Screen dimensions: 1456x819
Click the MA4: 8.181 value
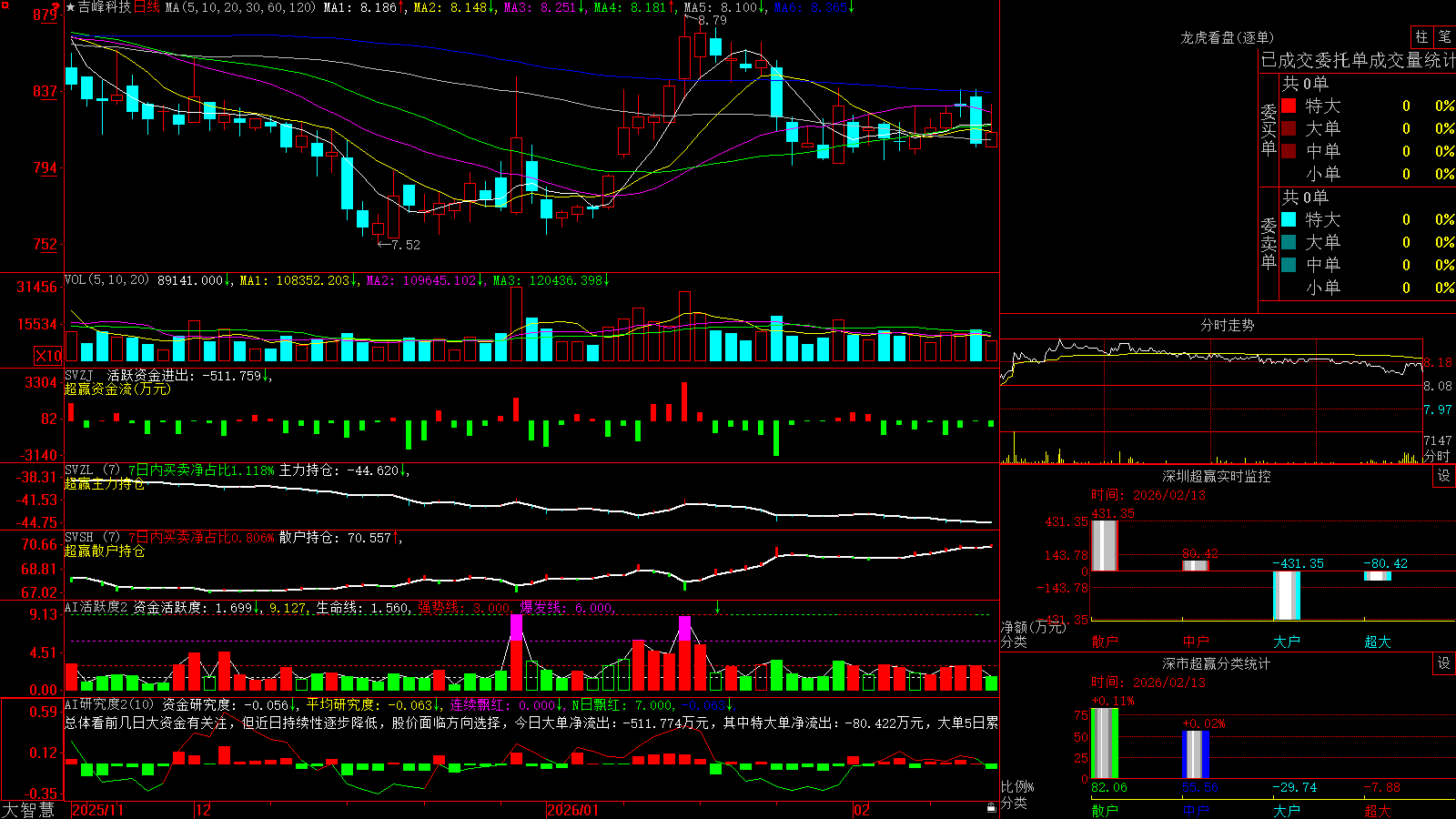click(630, 7)
